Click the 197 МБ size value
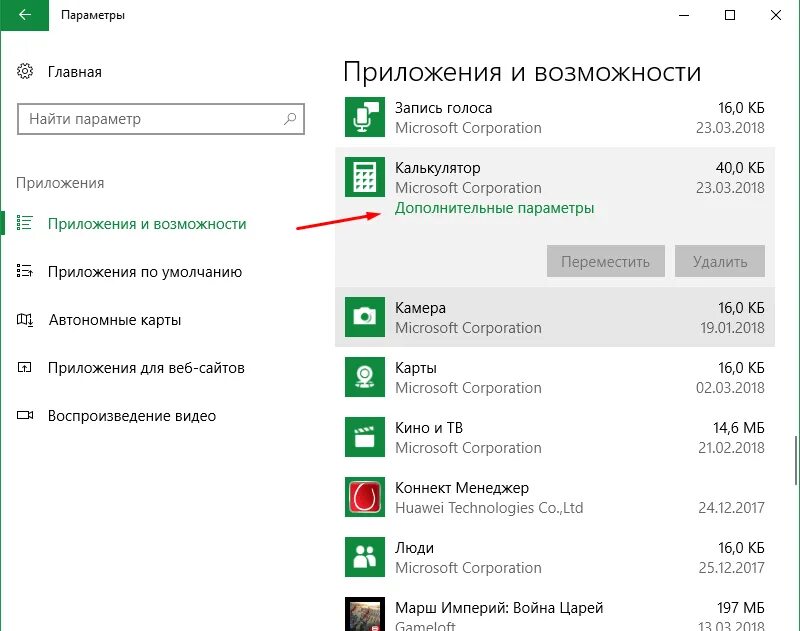The height and width of the screenshot is (631, 800). tap(741, 608)
